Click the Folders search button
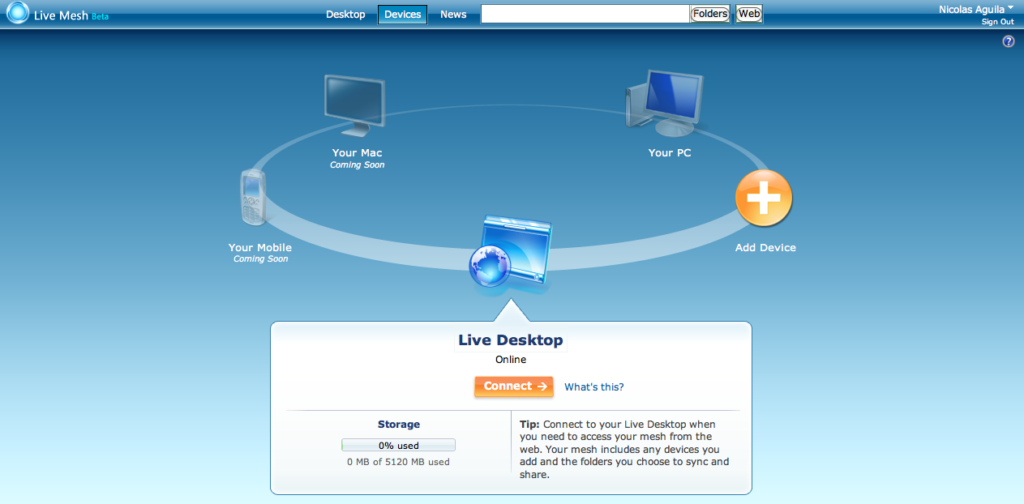This screenshot has width=1024, height=504. 710,14
